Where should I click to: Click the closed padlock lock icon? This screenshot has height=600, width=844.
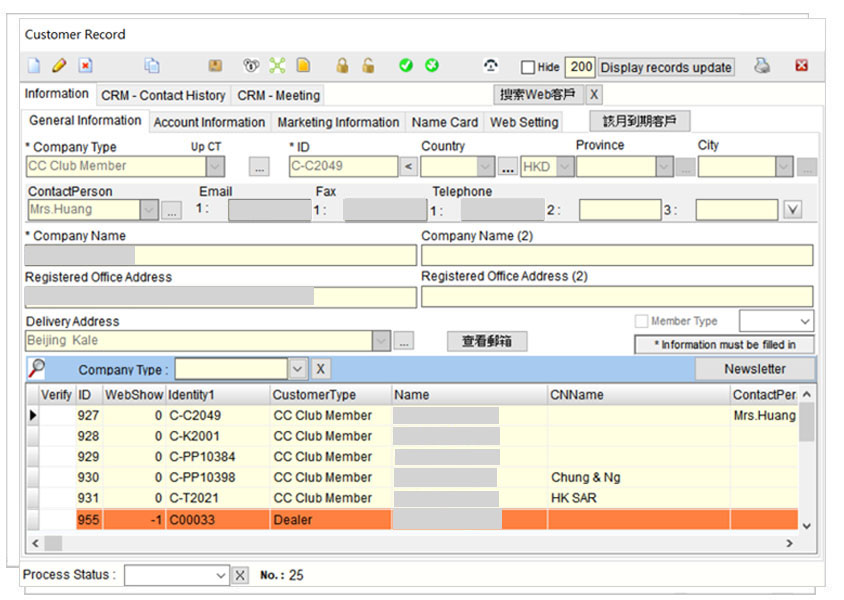click(x=342, y=66)
